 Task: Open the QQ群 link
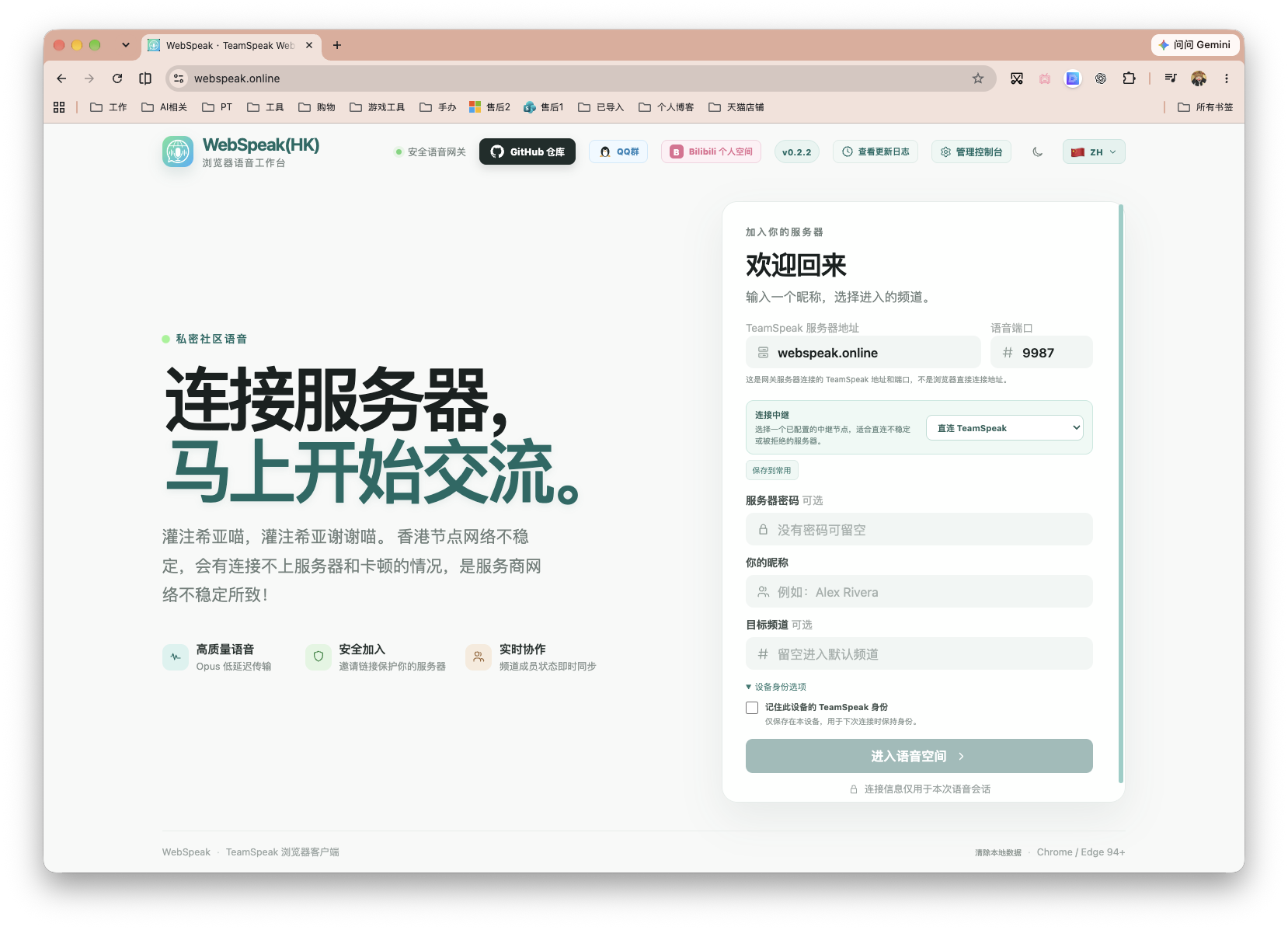coord(618,152)
